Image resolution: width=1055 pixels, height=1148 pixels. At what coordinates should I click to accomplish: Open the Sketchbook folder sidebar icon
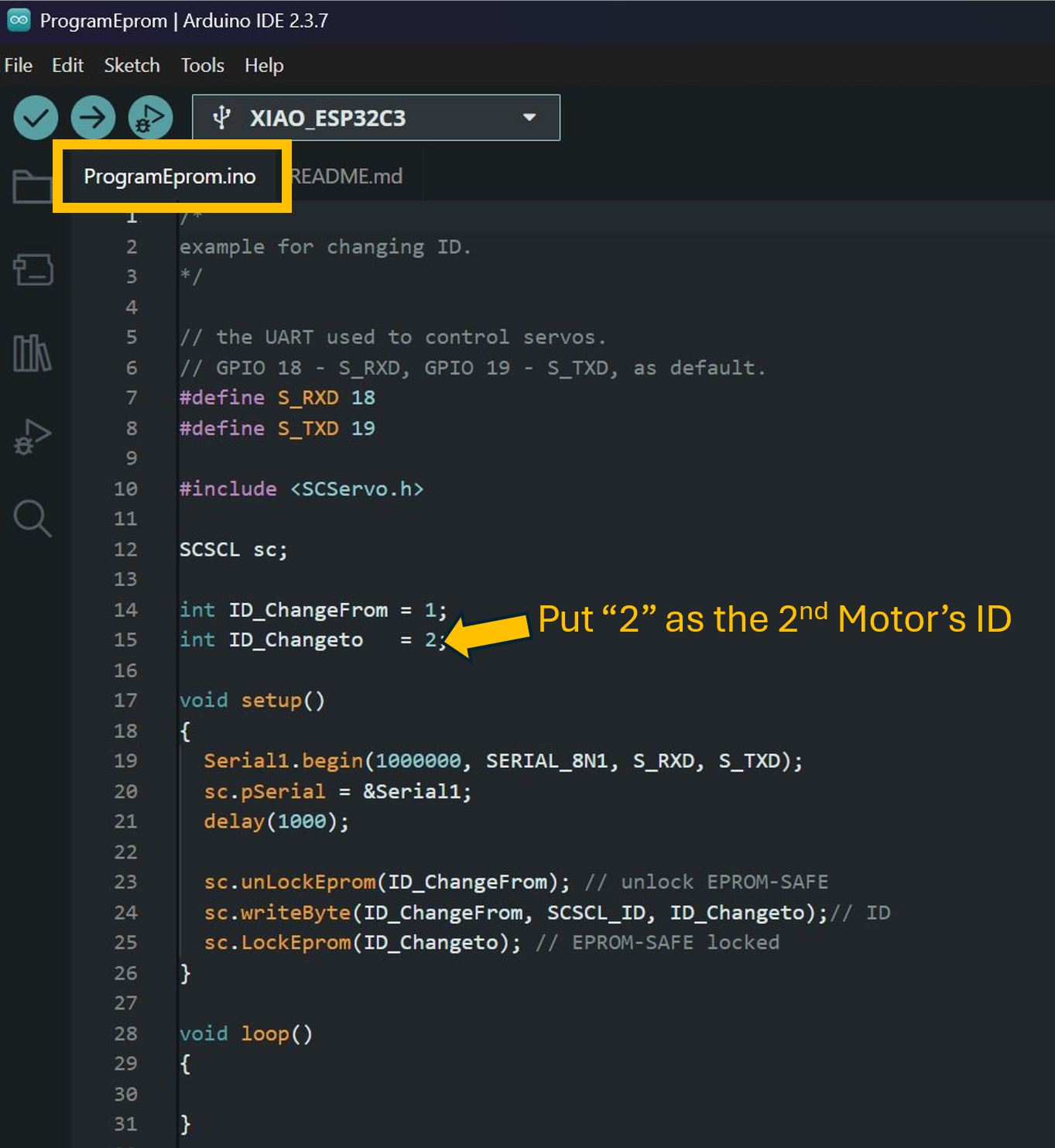[33, 186]
